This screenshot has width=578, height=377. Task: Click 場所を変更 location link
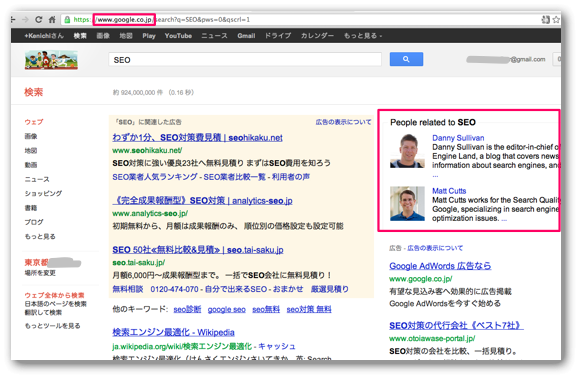click(x=40, y=273)
